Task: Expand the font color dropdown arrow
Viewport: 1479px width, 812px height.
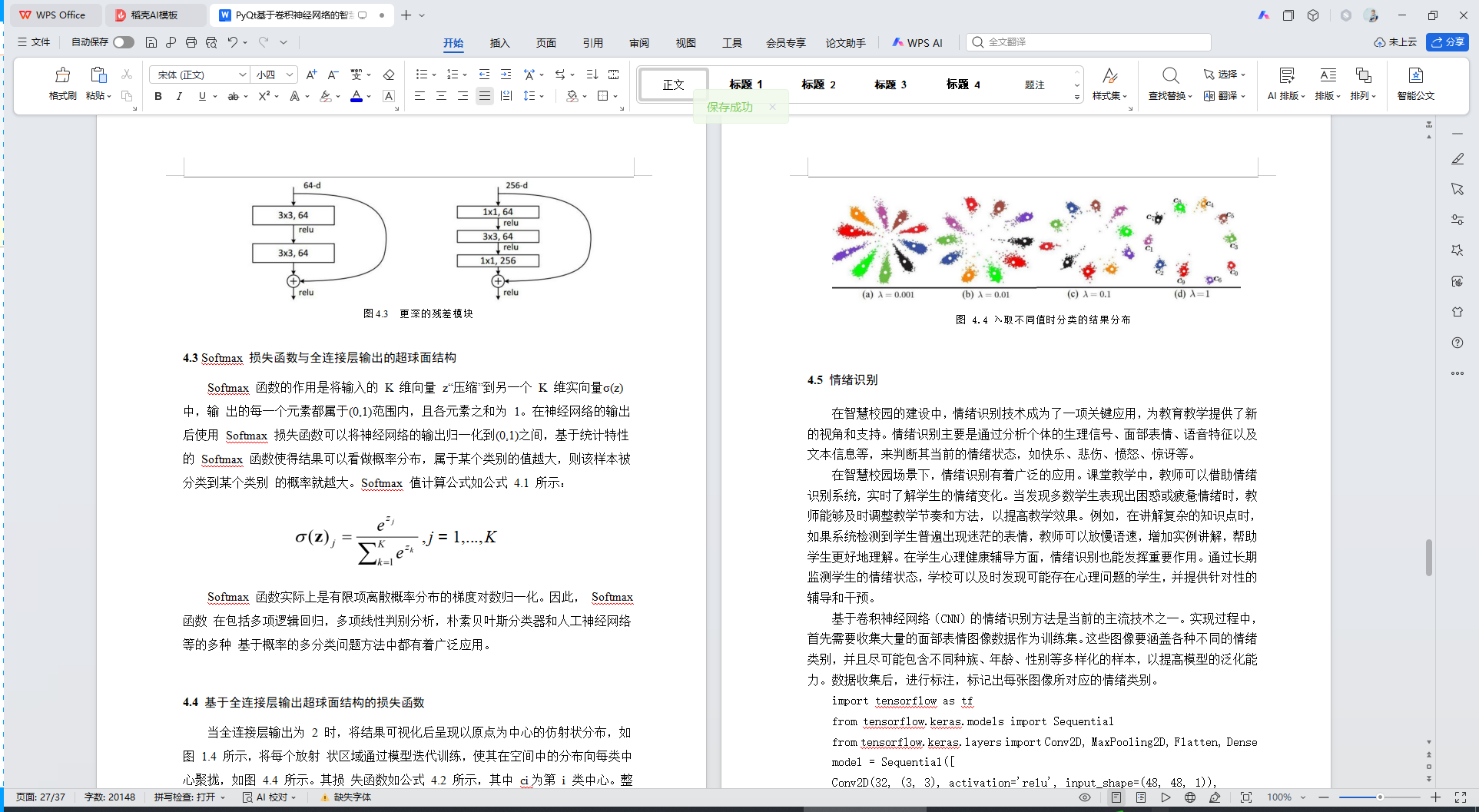Action: pos(369,97)
